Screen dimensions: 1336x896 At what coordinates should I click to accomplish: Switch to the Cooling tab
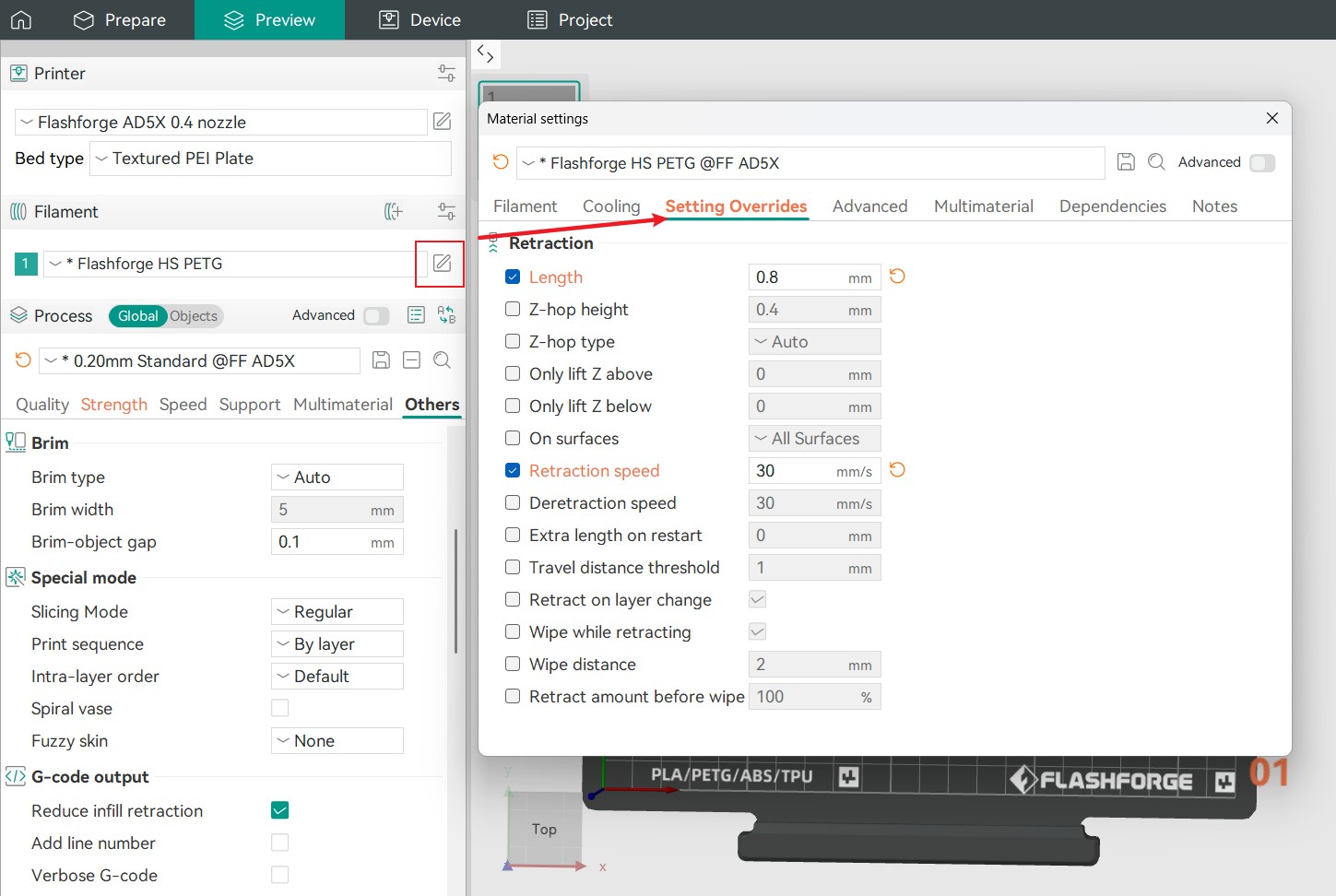pyautogui.click(x=610, y=206)
